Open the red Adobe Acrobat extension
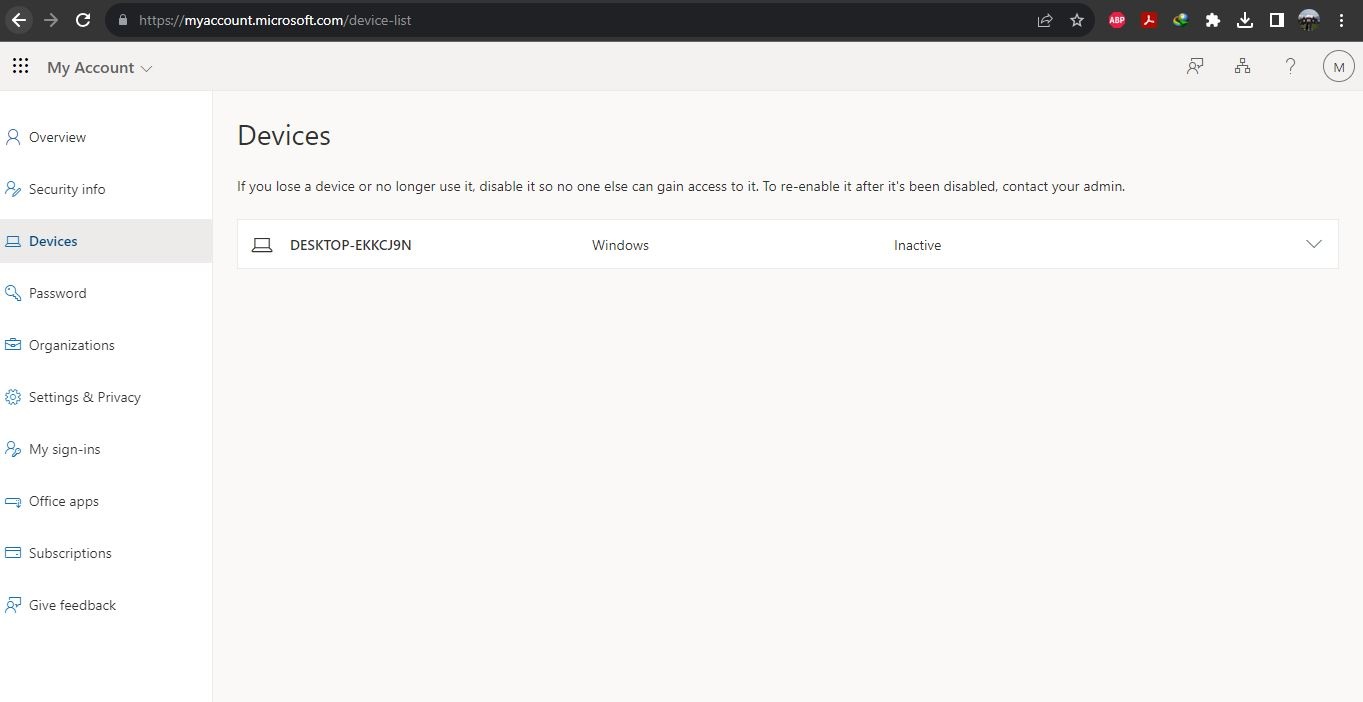The height and width of the screenshot is (702, 1363). pyautogui.click(x=1149, y=20)
